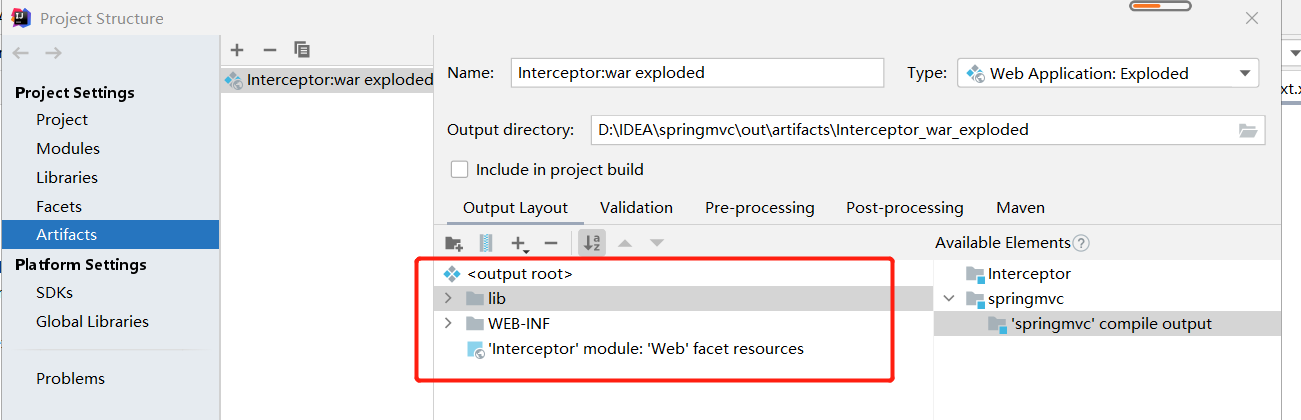
Task: Click the remove artifact minus icon
Action: [269, 49]
